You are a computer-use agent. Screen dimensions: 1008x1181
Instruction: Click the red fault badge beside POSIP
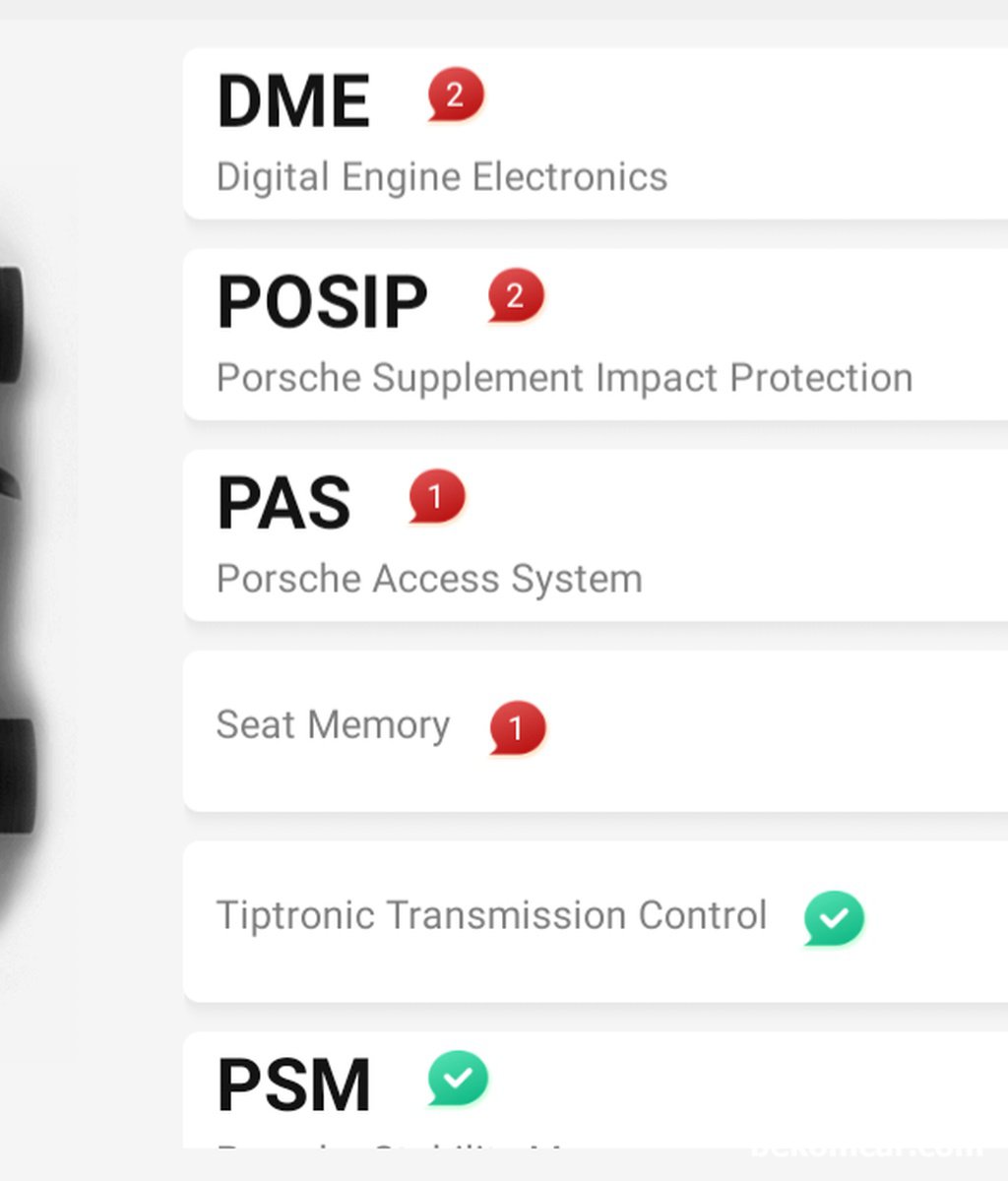515,295
